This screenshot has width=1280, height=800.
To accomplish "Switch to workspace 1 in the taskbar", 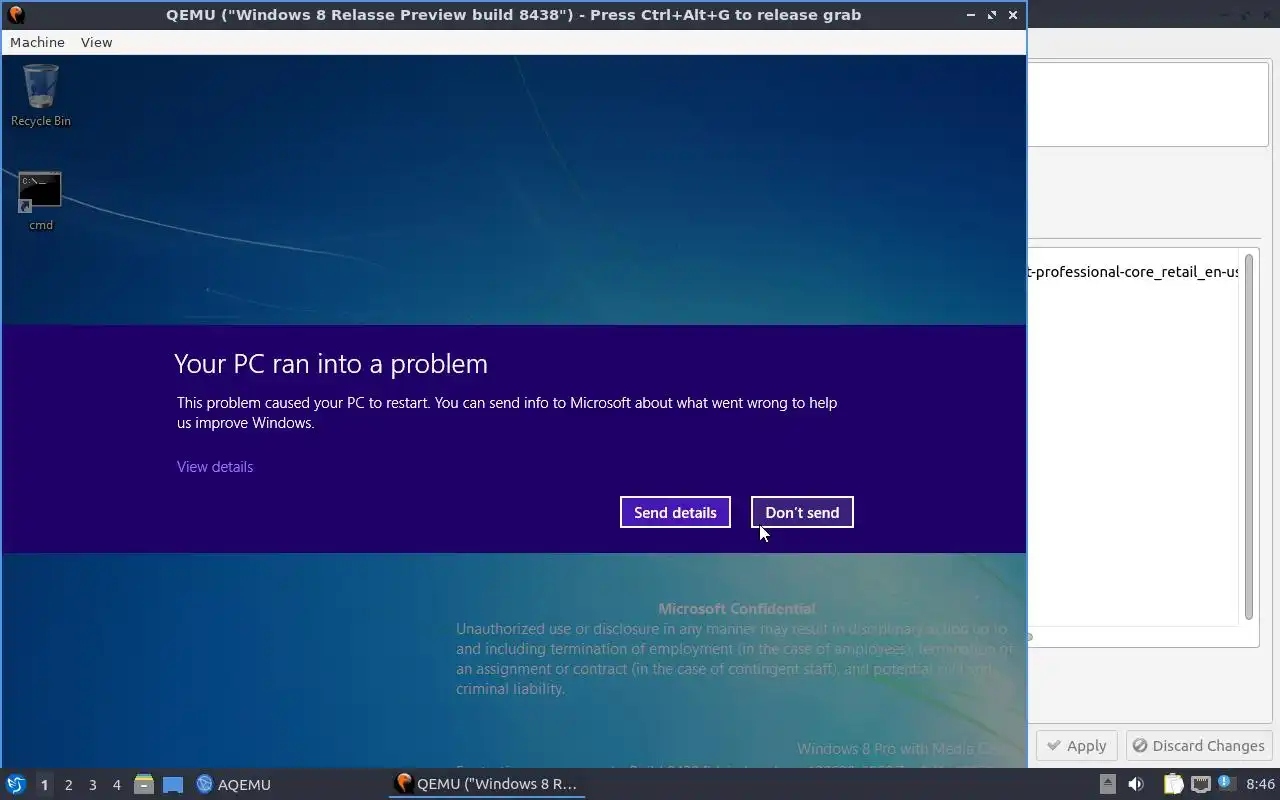I will coord(44,785).
